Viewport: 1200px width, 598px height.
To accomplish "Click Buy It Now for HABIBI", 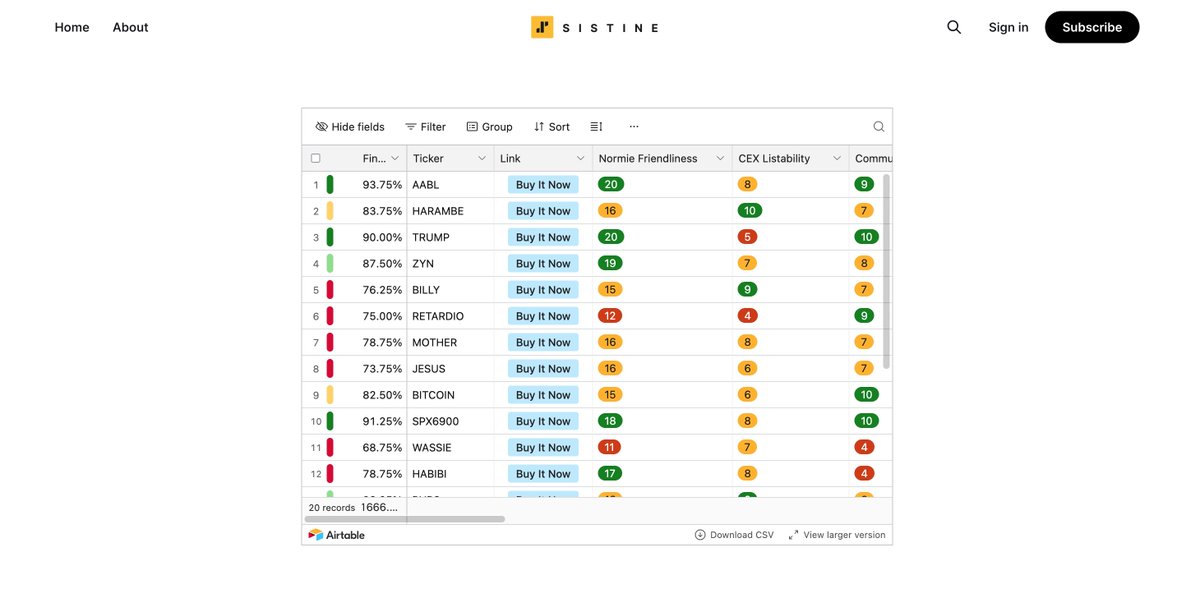I will 543,474.
